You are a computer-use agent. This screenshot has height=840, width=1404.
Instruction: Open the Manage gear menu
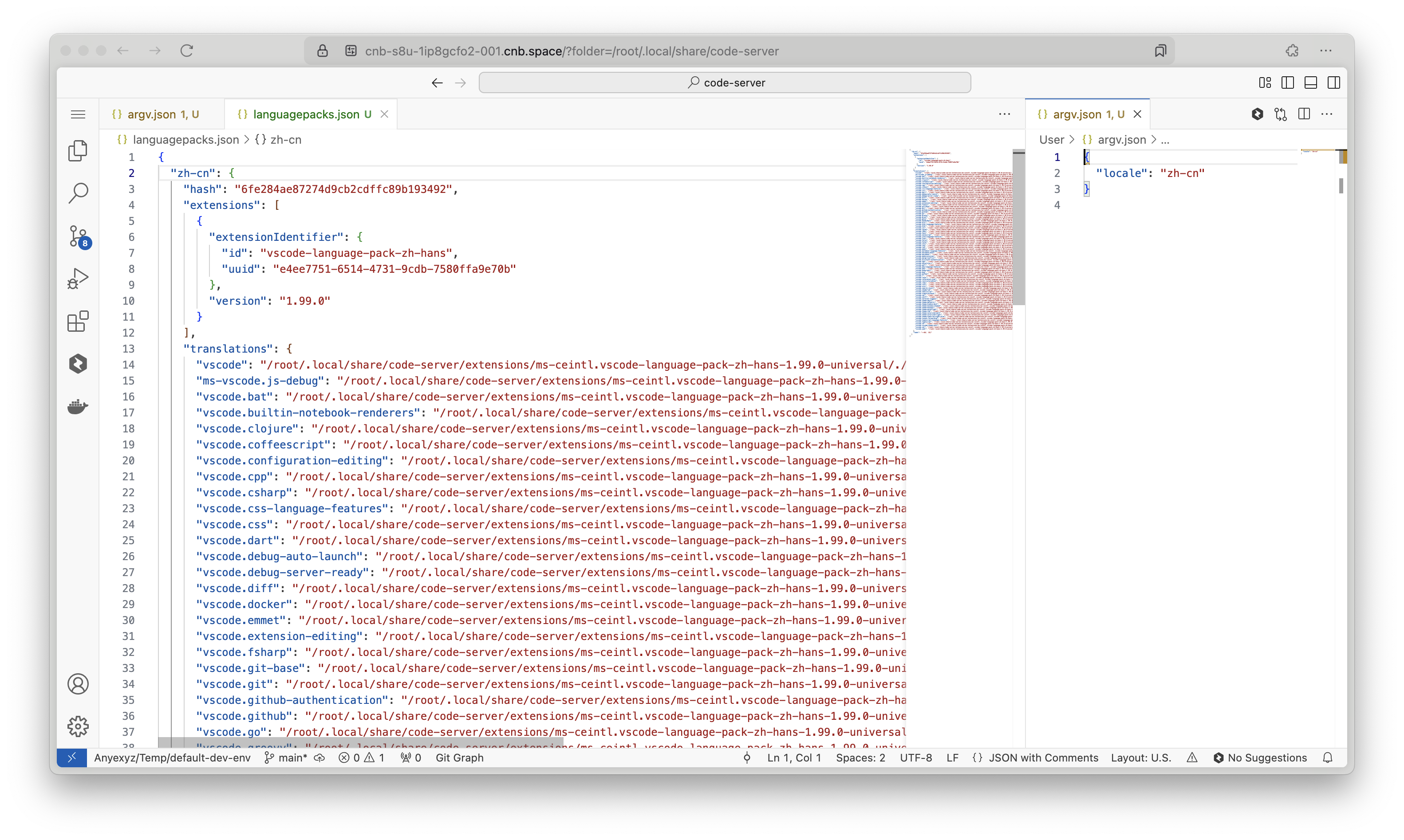[x=78, y=726]
